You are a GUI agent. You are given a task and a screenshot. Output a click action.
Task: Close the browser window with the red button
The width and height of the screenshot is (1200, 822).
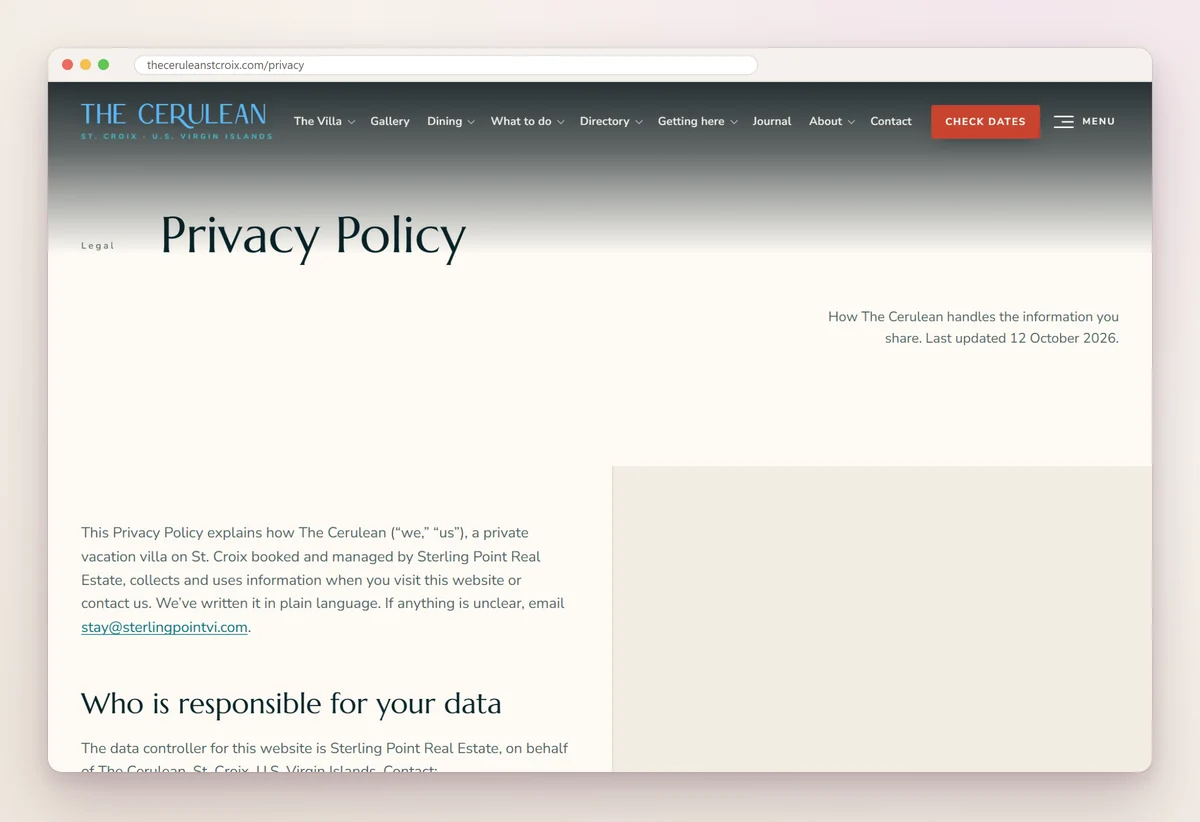click(x=68, y=65)
